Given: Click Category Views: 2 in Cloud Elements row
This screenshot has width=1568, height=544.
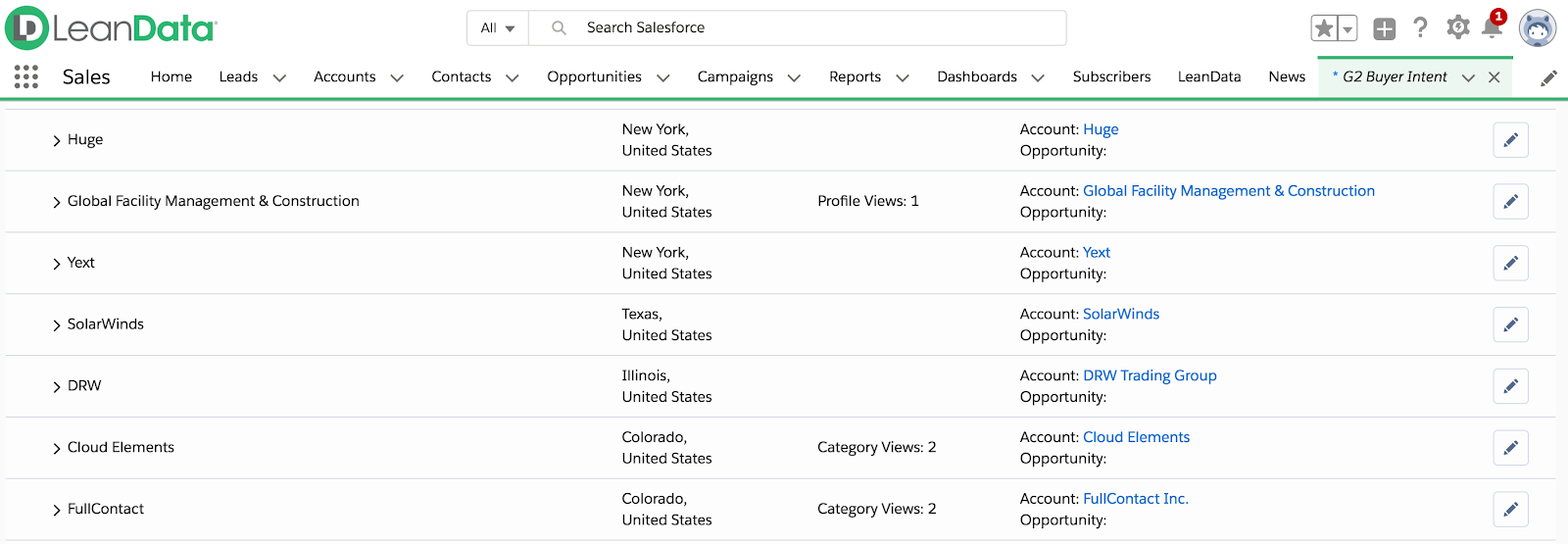Looking at the screenshot, I should (877, 447).
